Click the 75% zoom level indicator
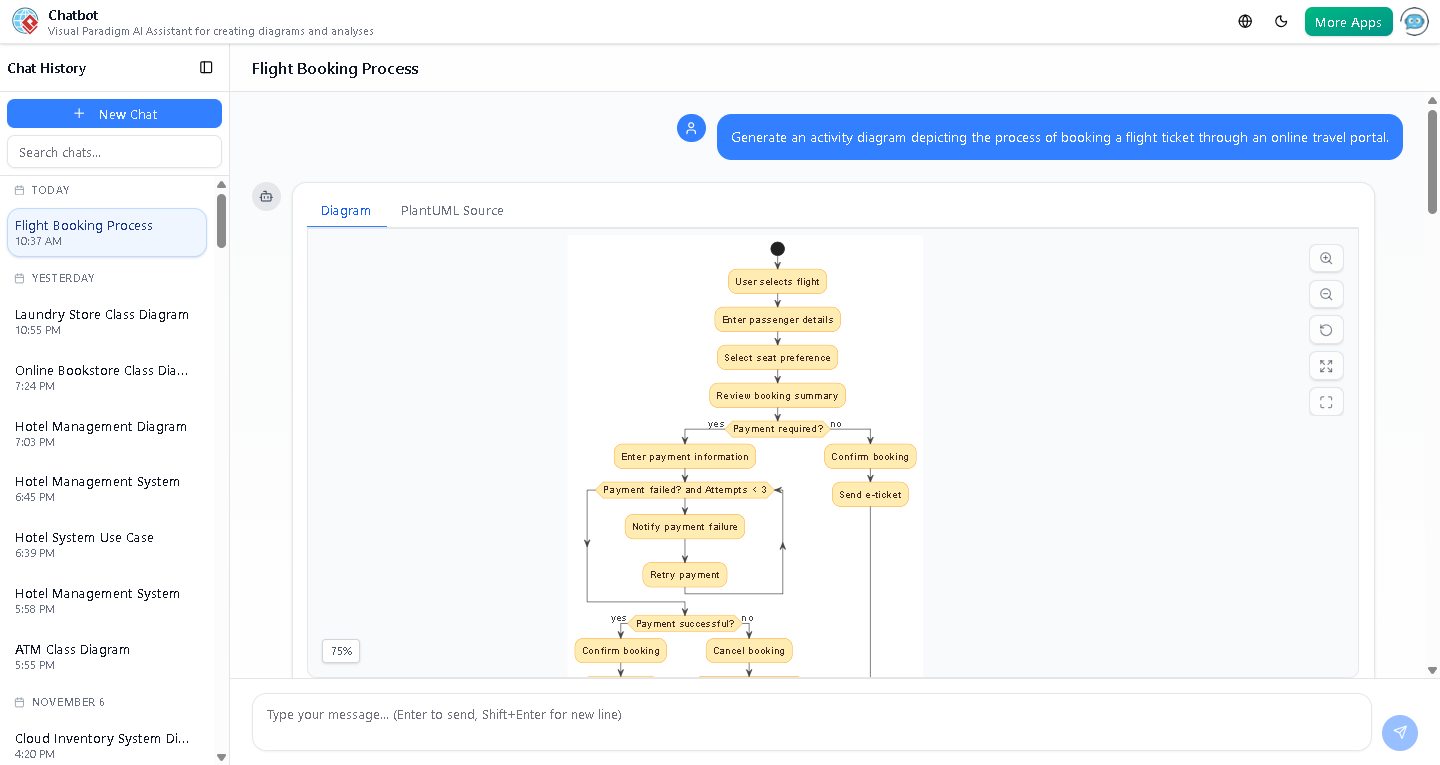This screenshot has height=765, width=1440. [x=340, y=651]
